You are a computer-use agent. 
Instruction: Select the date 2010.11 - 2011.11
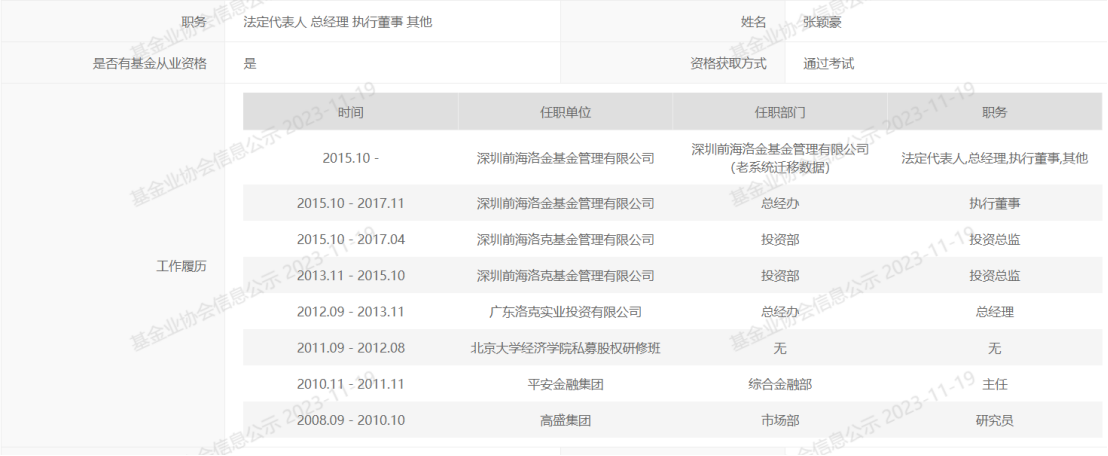[x=350, y=385]
